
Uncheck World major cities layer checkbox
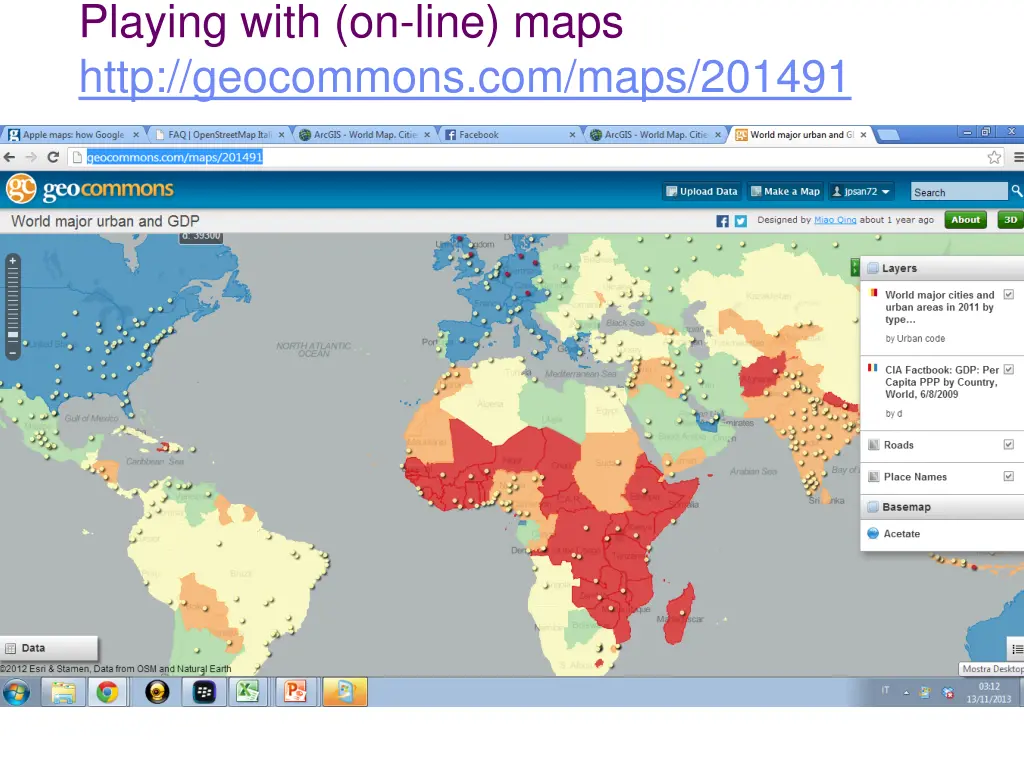(x=1008, y=295)
